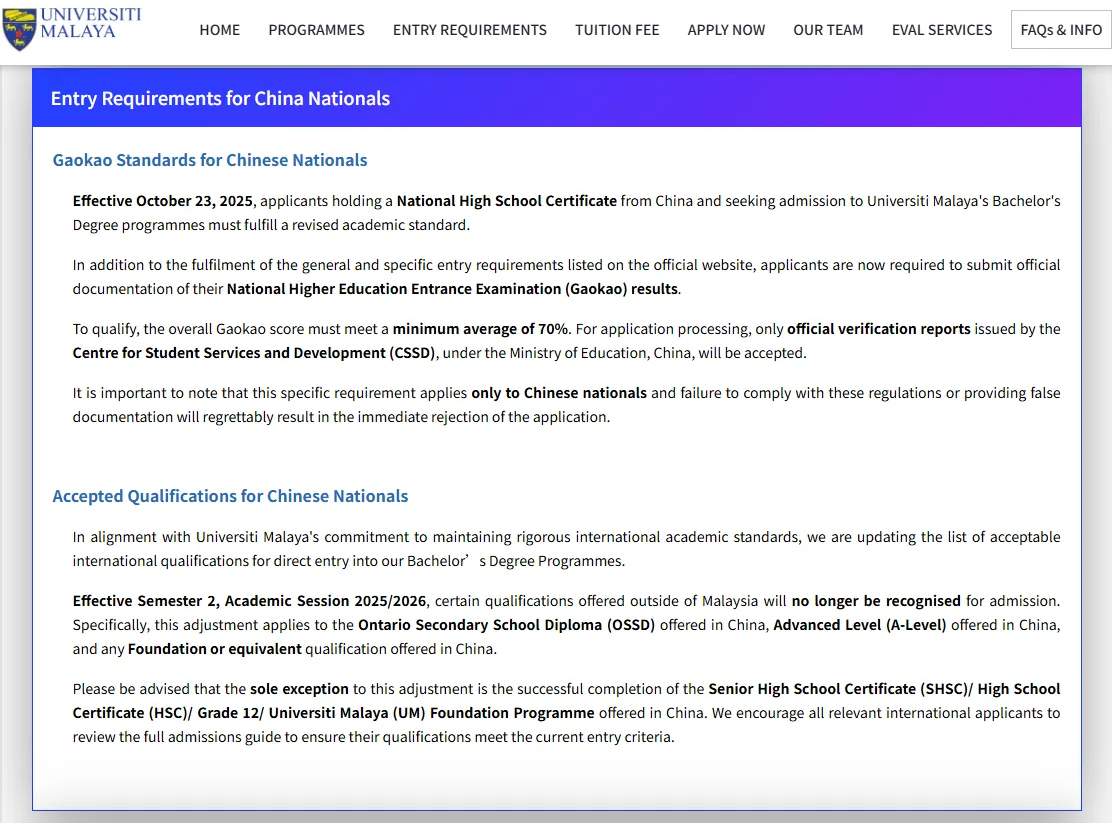This screenshot has height=823, width=1112.
Task: Click the bold National High School Certificate text
Action: click(x=506, y=201)
